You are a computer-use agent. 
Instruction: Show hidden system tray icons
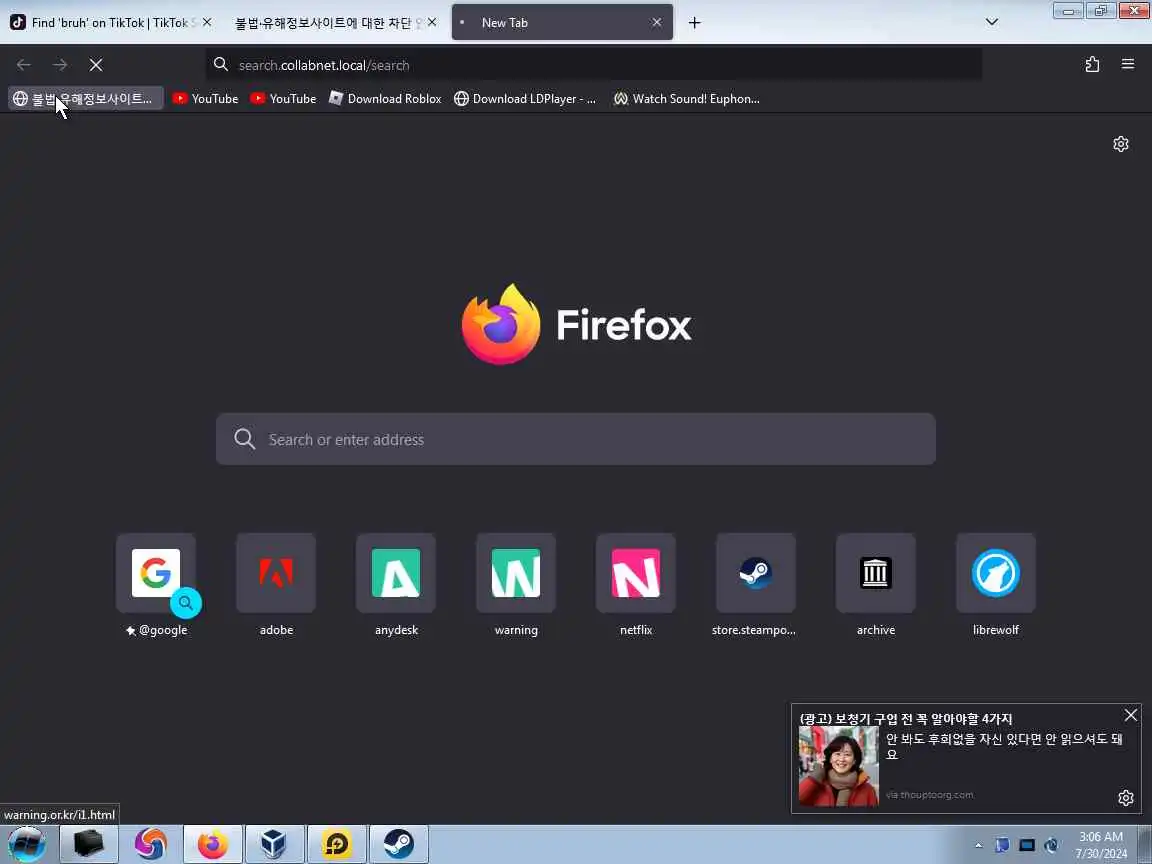[x=979, y=845]
